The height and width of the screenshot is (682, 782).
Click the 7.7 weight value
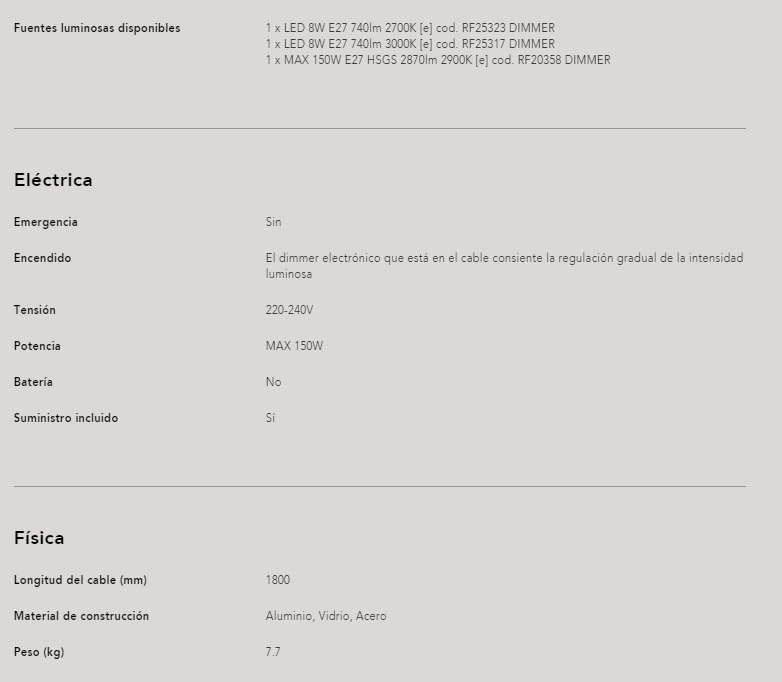coord(273,652)
